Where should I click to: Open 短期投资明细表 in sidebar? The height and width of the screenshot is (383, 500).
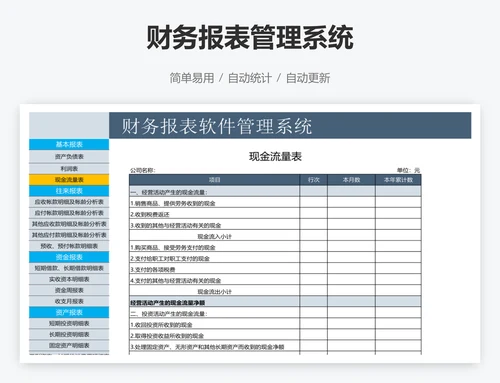pos(69,323)
